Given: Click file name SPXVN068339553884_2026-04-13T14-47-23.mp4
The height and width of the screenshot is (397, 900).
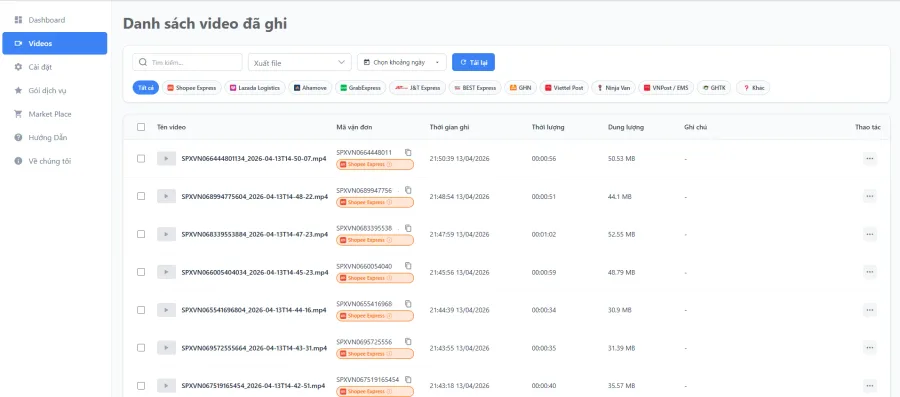Looking at the screenshot, I should point(254,234).
